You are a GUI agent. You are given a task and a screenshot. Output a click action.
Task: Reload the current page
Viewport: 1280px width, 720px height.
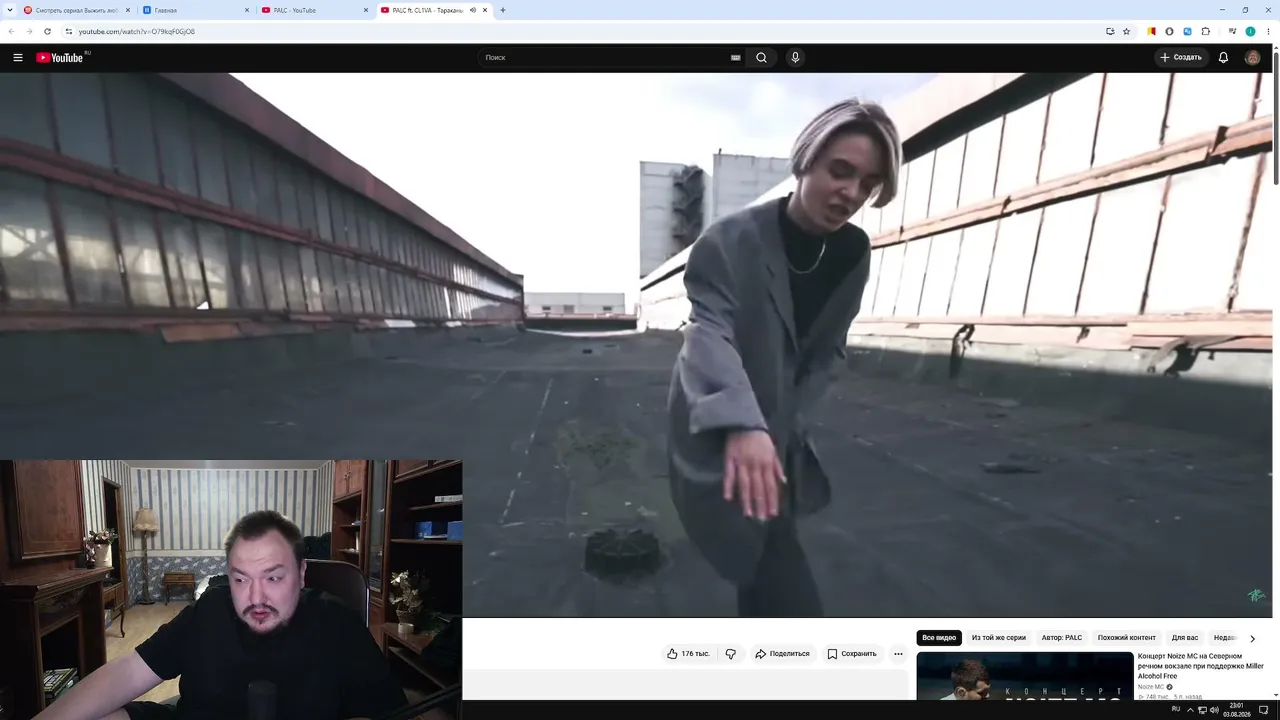[x=47, y=31]
